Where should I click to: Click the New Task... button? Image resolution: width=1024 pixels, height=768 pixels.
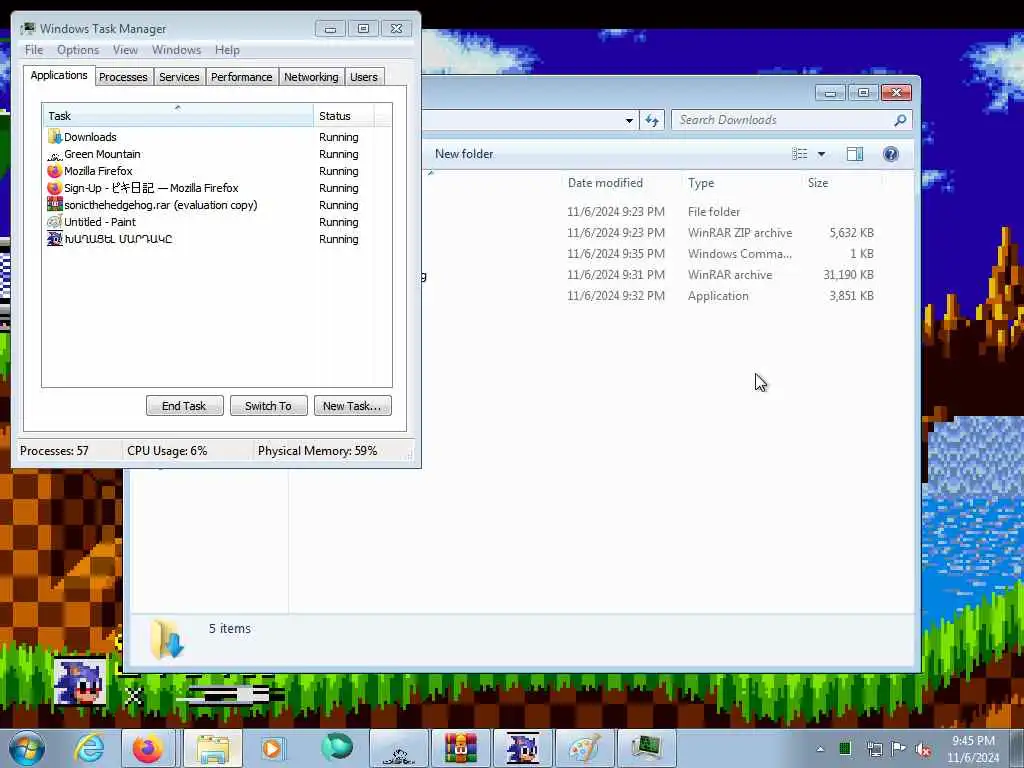point(352,406)
